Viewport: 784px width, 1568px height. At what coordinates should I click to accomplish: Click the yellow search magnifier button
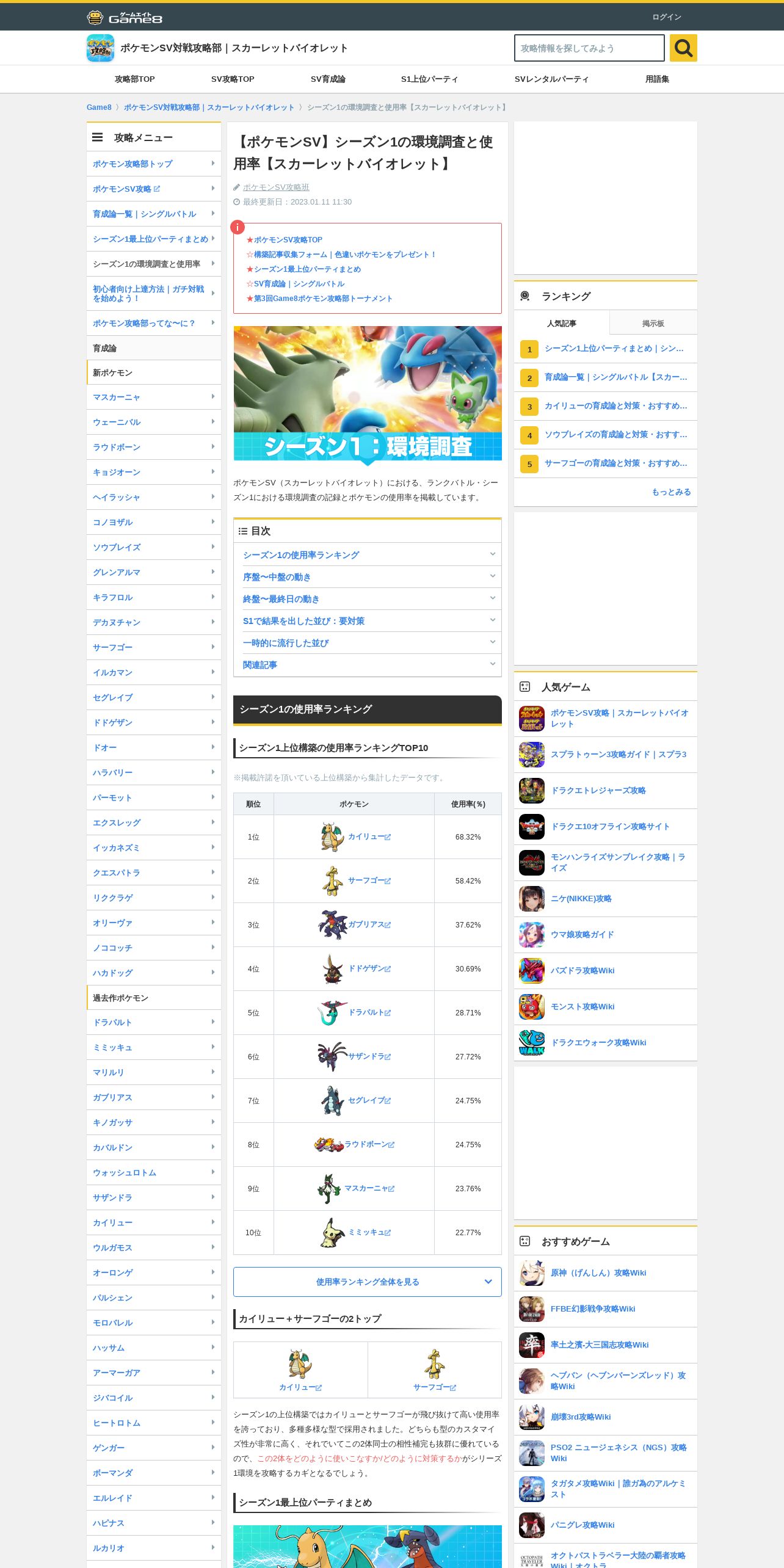(683, 48)
